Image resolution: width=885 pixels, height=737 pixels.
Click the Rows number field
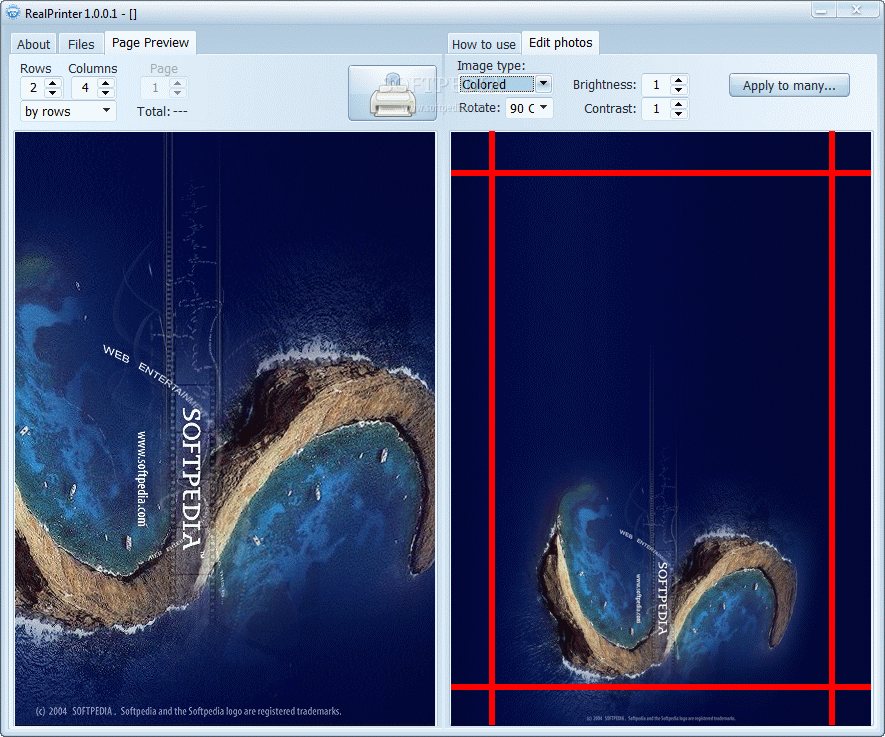coord(33,88)
